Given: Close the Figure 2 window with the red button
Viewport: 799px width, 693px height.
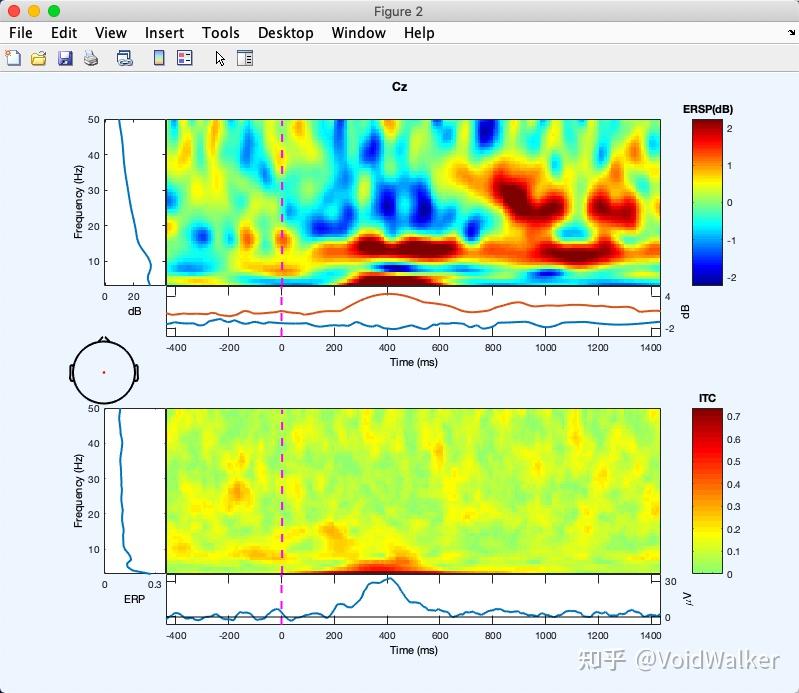Looking at the screenshot, I should tap(14, 11).
